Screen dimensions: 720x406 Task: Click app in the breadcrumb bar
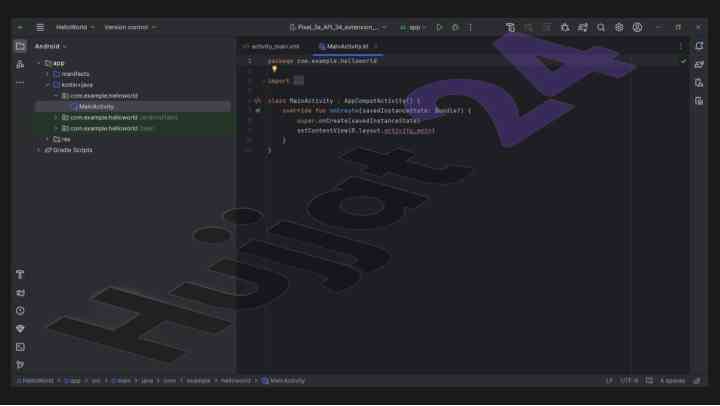coord(73,381)
